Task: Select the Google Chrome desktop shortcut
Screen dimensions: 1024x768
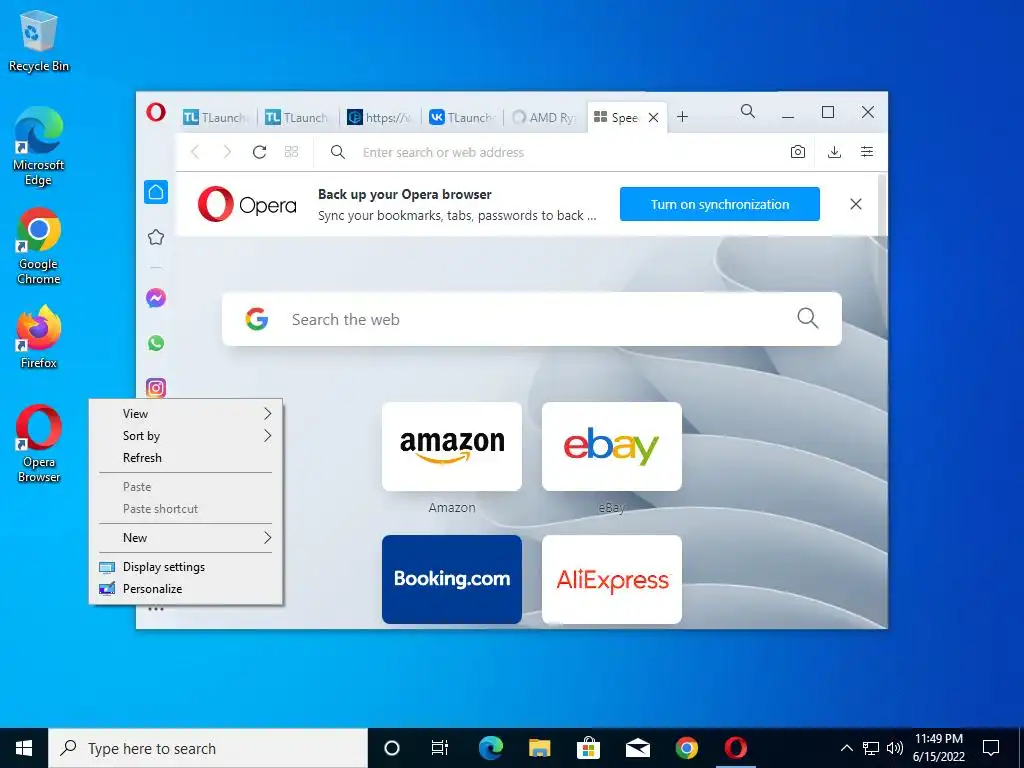Action: tap(39, 246)
